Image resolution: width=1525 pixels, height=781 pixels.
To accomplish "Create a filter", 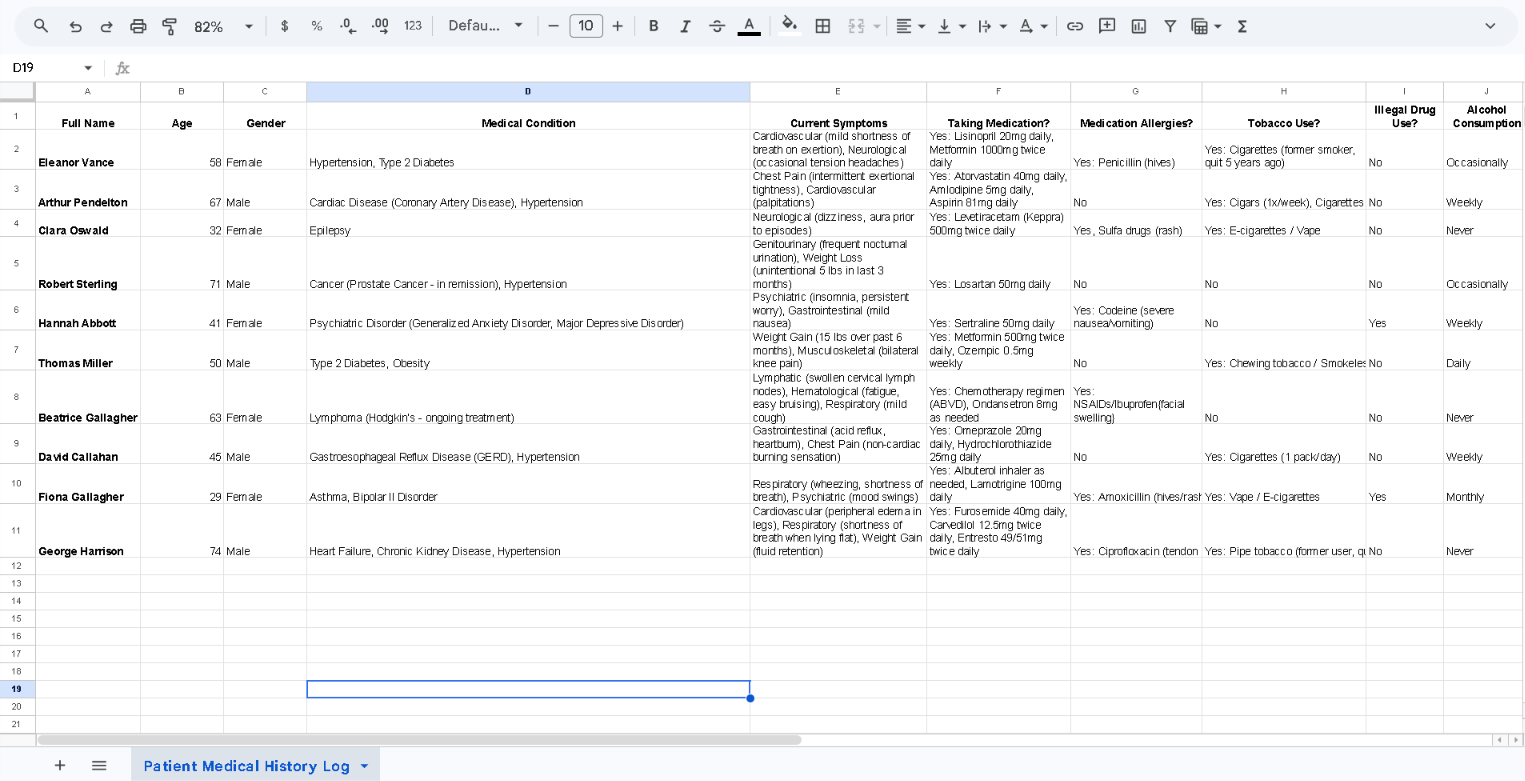I will tap(1170, 26).
